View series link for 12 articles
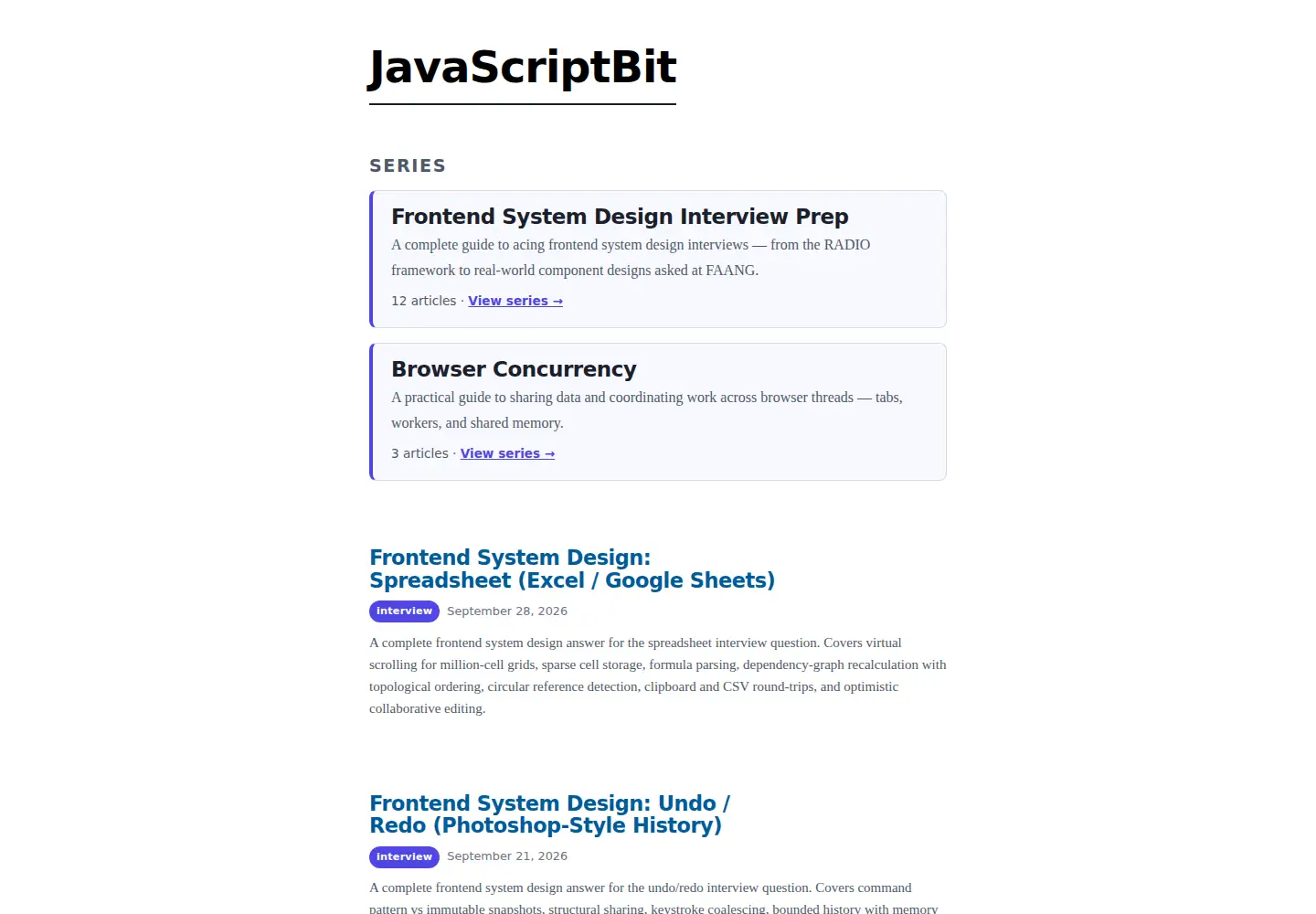This screenshot has height=914, width=1316. point(515,301)
